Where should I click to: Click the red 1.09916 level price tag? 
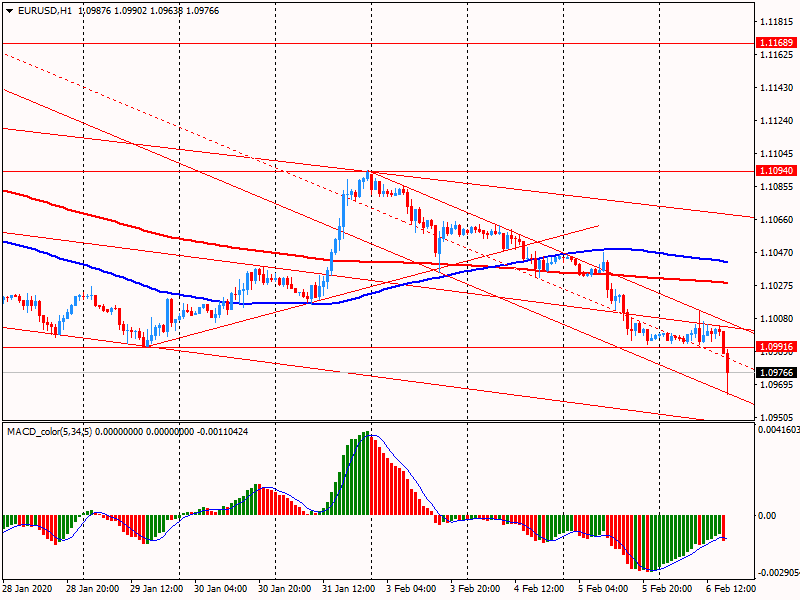[x=776, y=347]
